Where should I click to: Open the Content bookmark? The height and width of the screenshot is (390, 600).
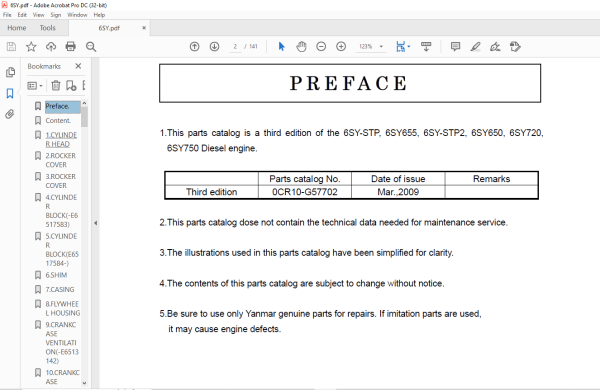click(58, 121)
